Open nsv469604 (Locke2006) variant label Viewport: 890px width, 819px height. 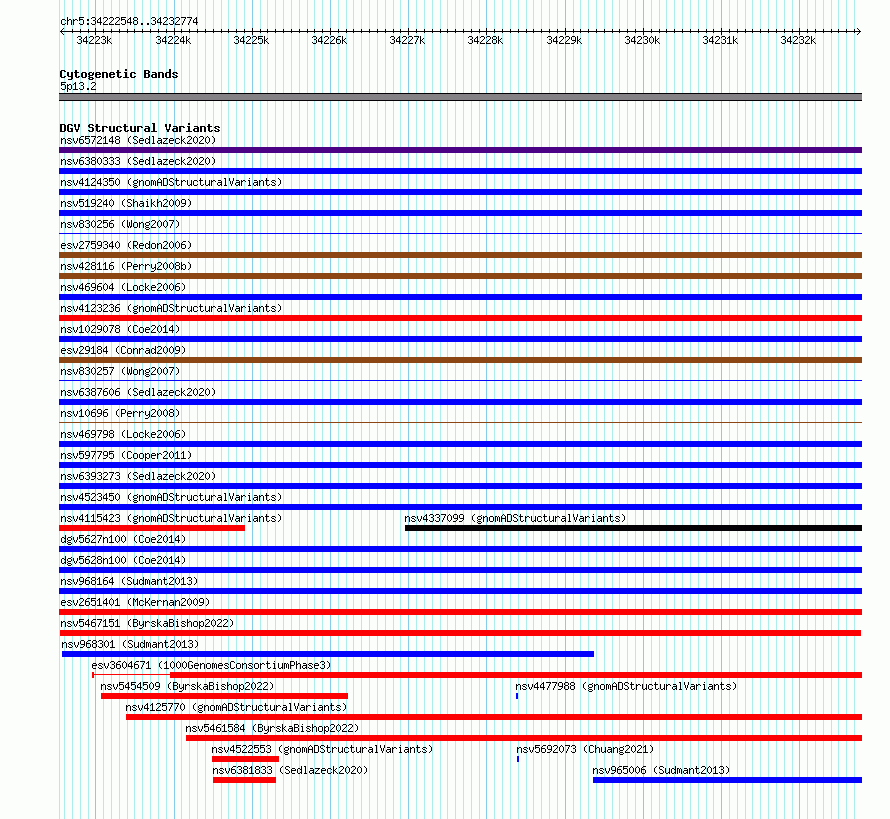(123, 287)
